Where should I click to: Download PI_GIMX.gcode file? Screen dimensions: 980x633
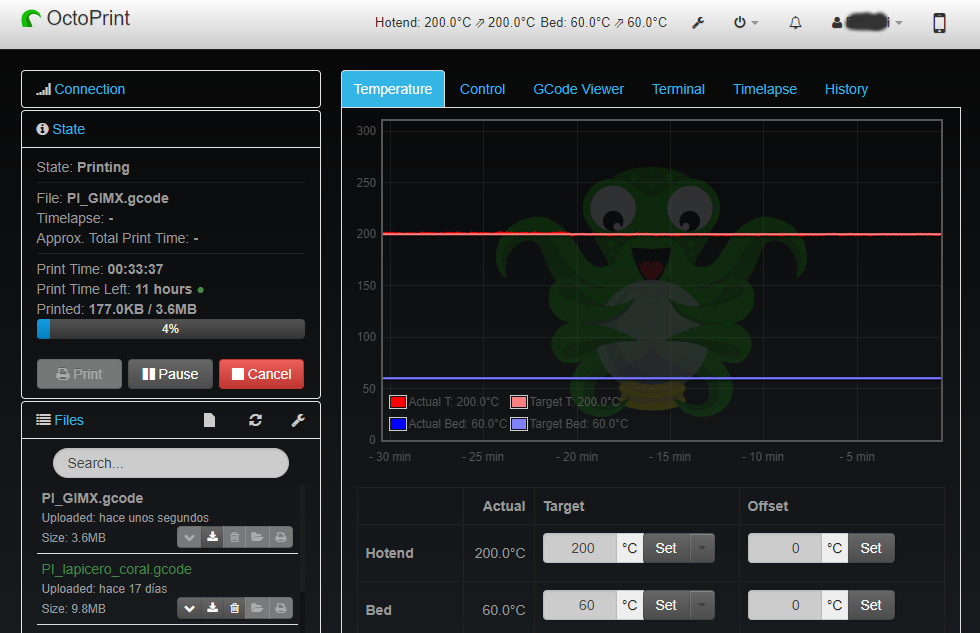[x=212, y=537]
